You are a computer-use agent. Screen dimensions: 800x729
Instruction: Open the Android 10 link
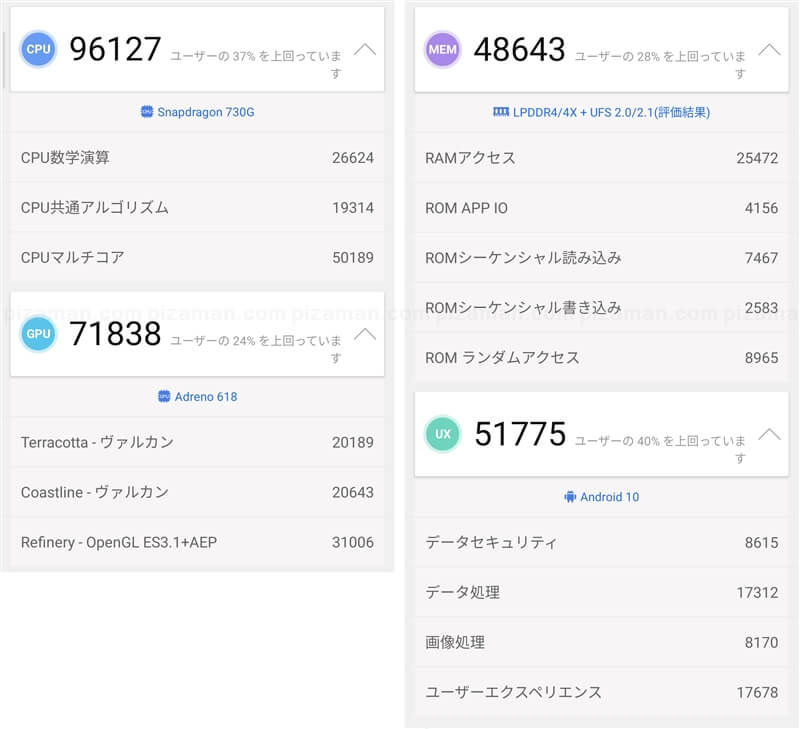(609, 497)
